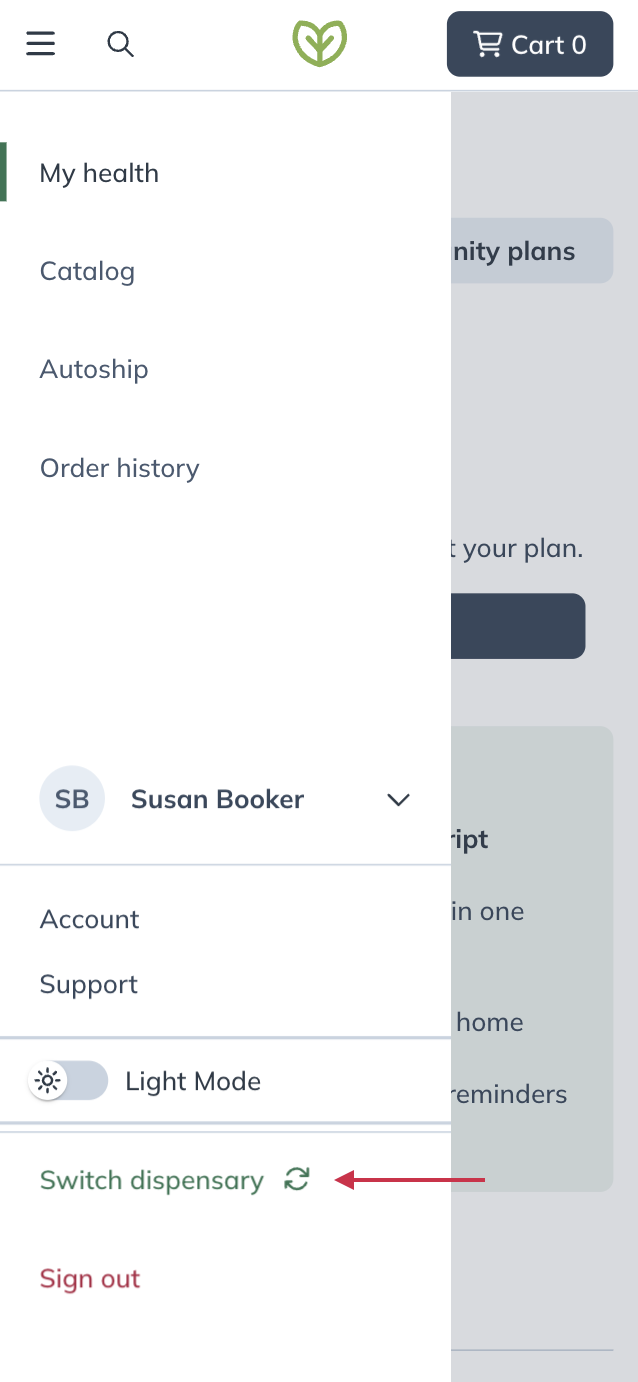Open the Account link

pos(90,919)
